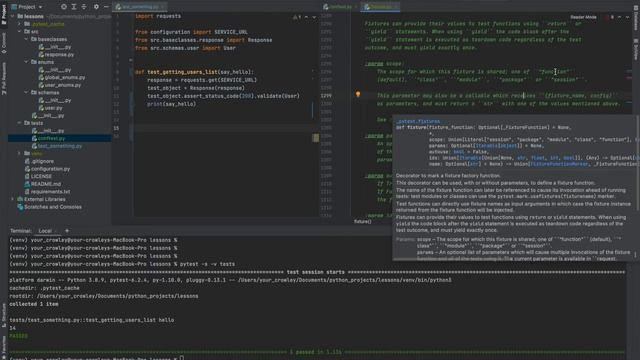Click the External Libraries icon
The height and width of the screenshot is (360, 640).
[x=20, y=199]
